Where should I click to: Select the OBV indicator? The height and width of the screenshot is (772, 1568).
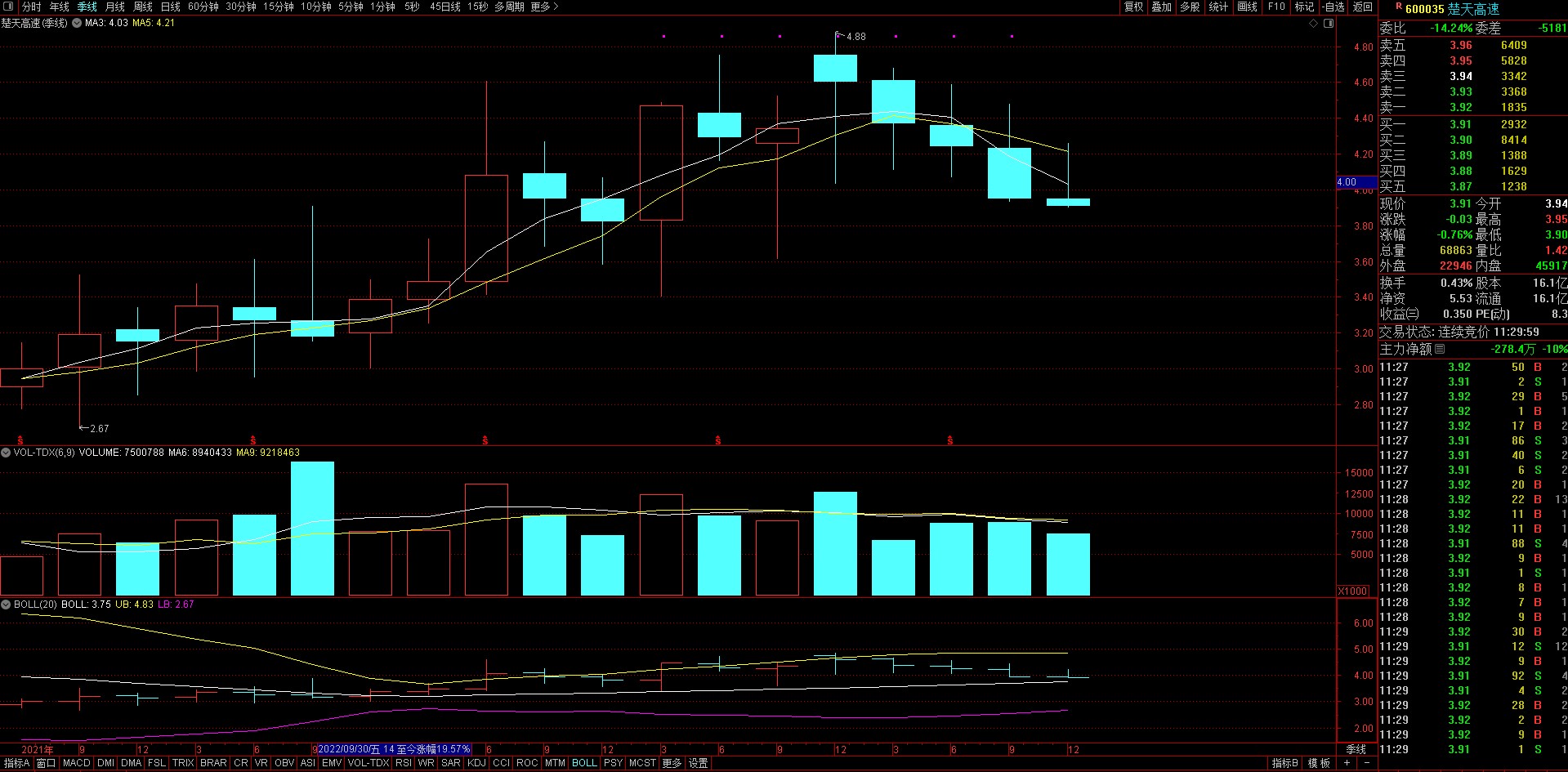point(284,763)
